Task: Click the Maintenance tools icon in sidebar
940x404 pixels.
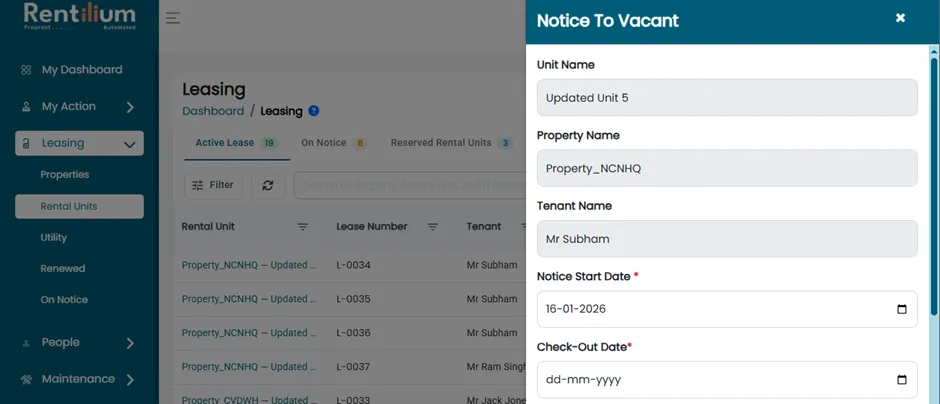Action: [x=26, y=379]
